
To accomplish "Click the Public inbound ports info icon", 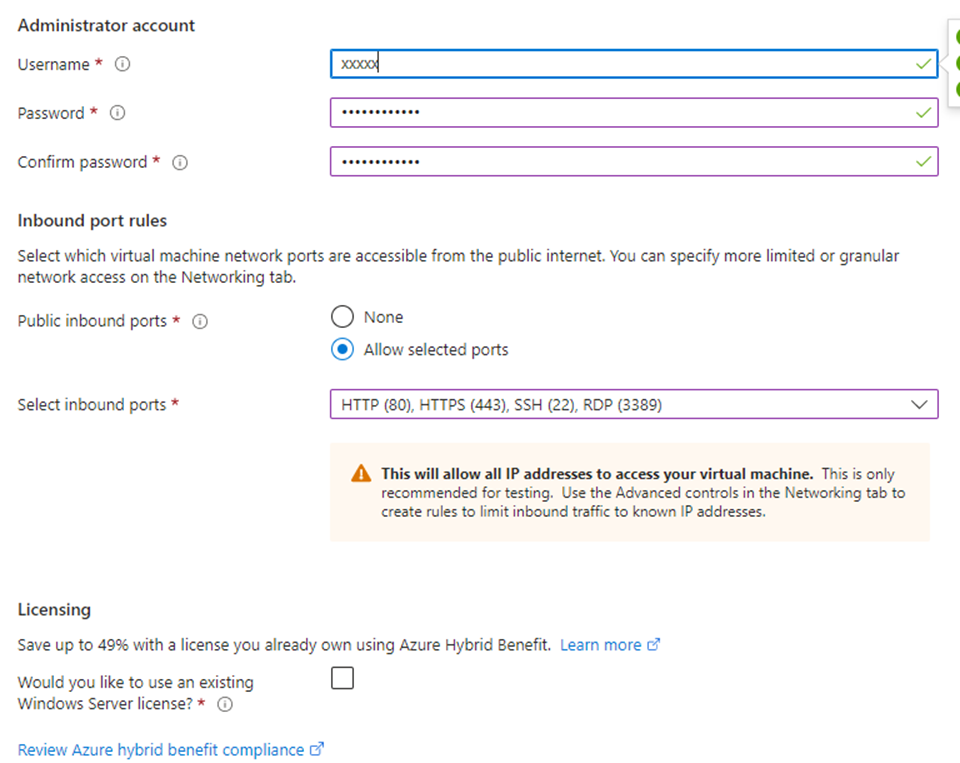I will click(x=199, y=321).
